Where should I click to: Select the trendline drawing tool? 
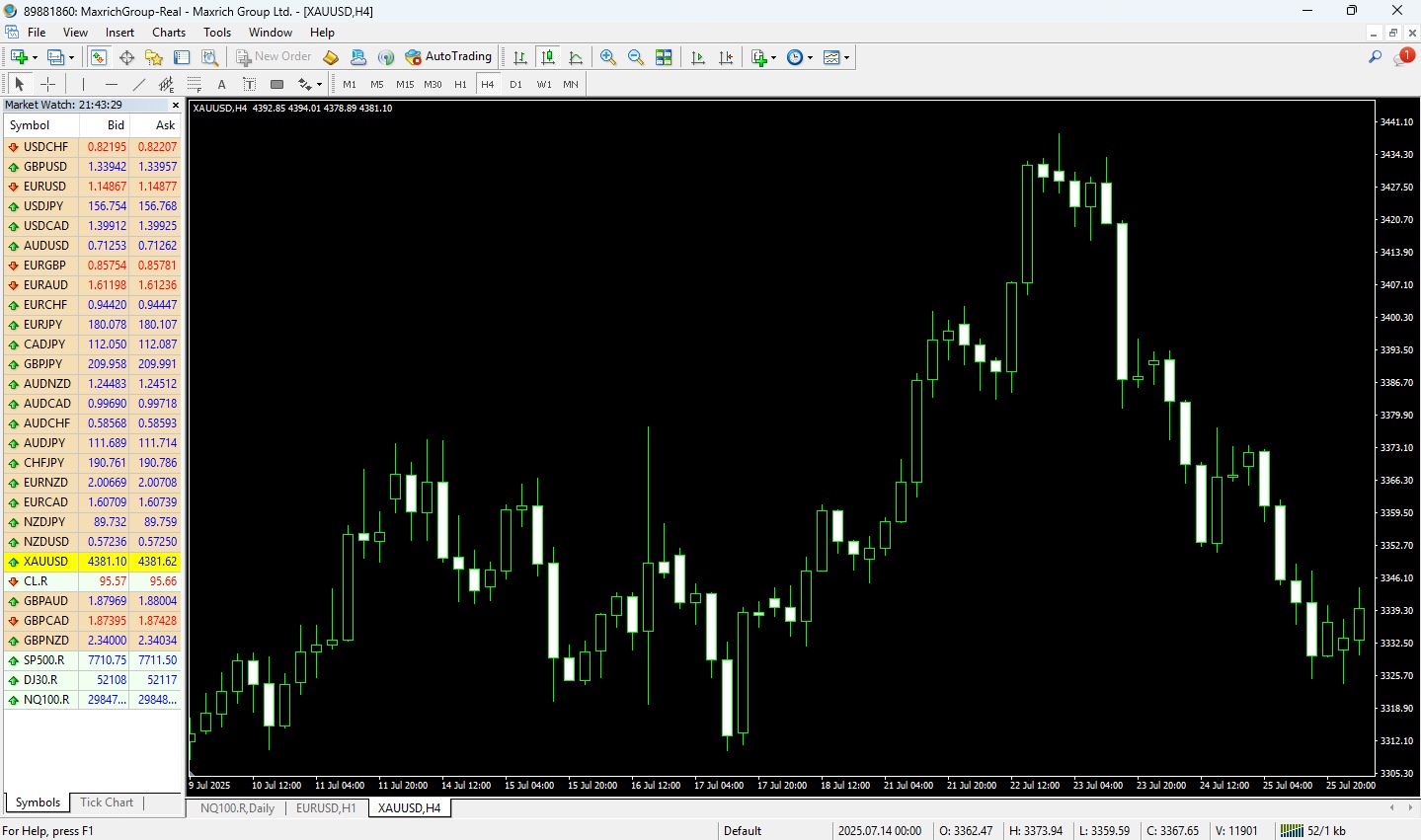point(139,84)
